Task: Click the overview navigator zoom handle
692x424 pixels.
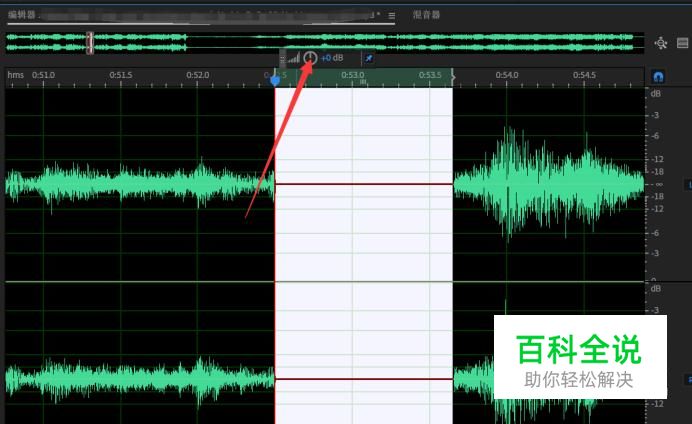Action: [x=90, y=43]
